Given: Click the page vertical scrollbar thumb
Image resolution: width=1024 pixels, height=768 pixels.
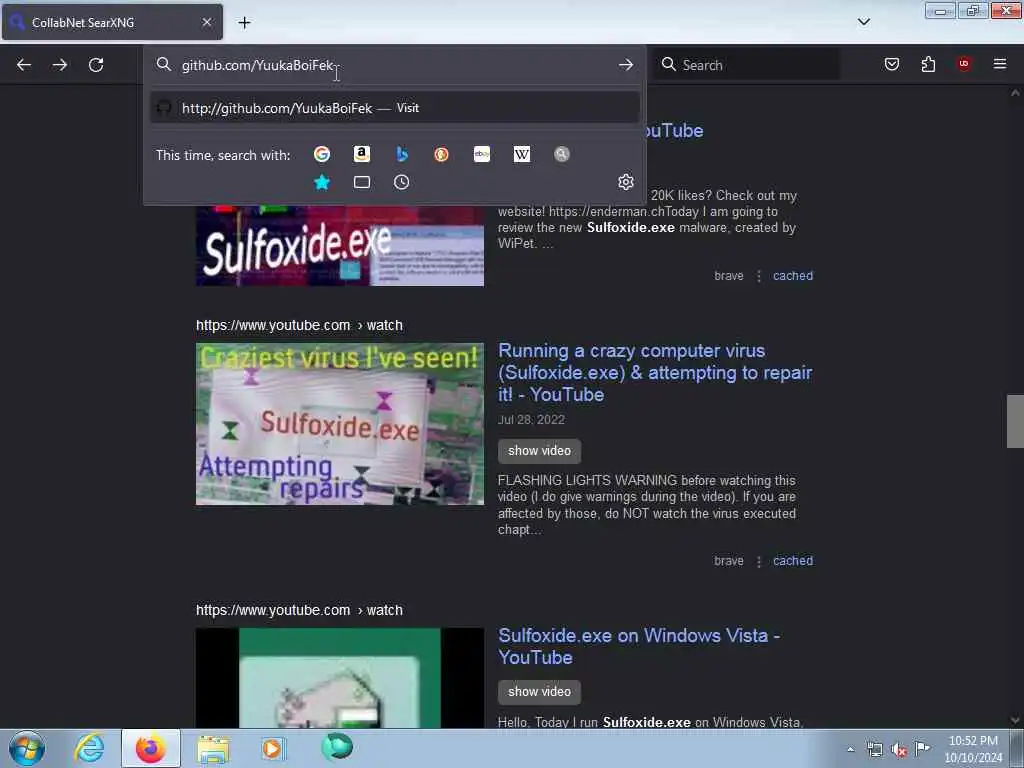Looking at the screenshot, I should [1015, 421].
